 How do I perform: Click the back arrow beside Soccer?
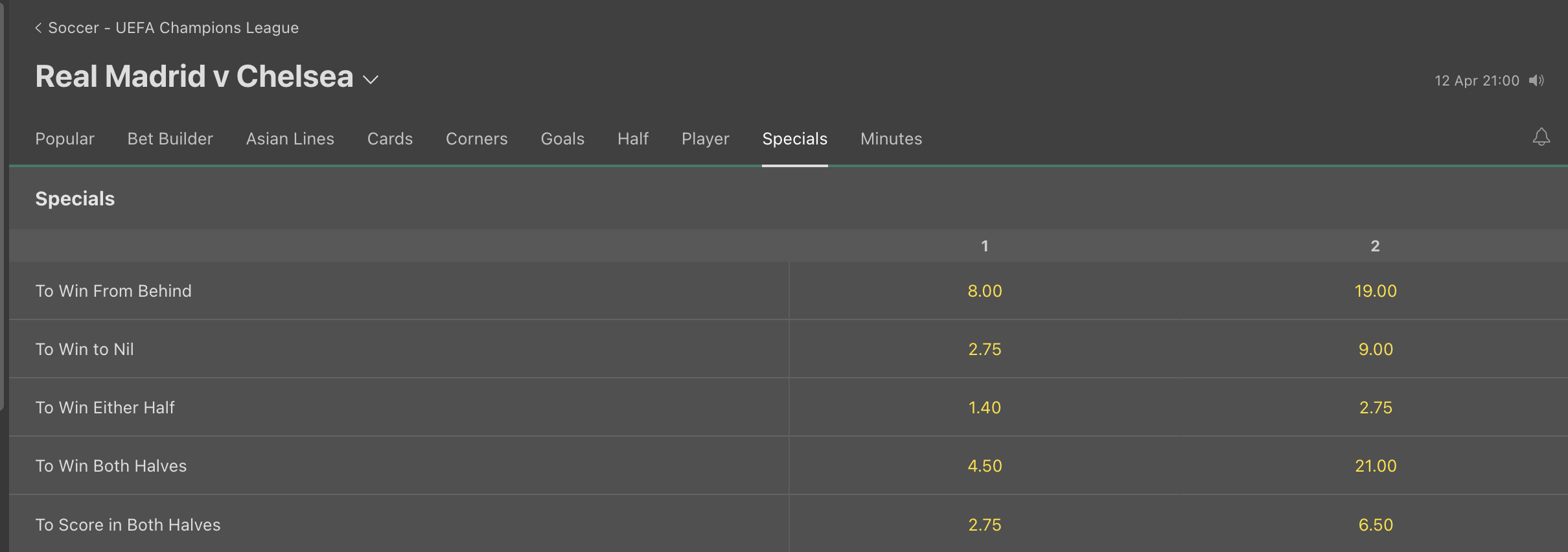coord(38,28)
